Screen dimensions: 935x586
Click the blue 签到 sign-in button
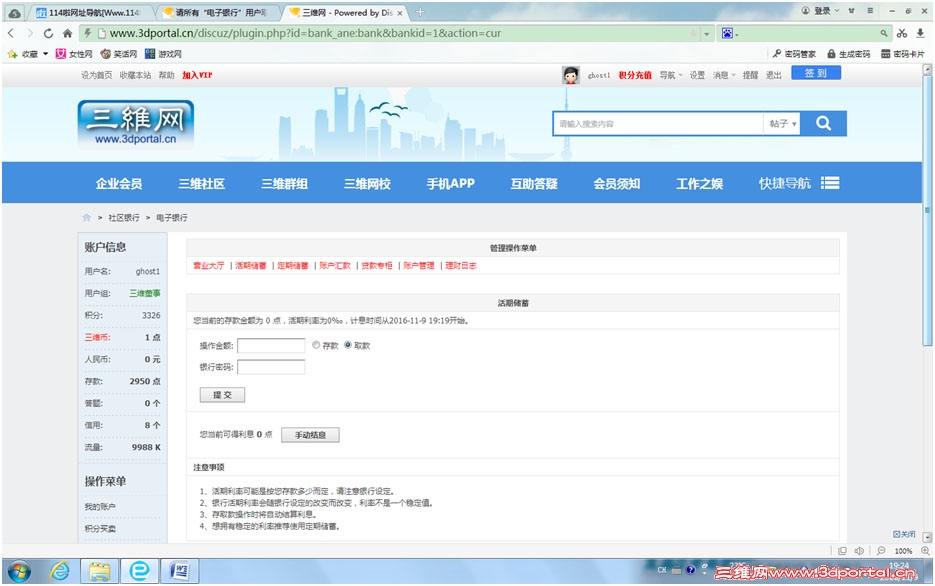(x=816, y=73)
